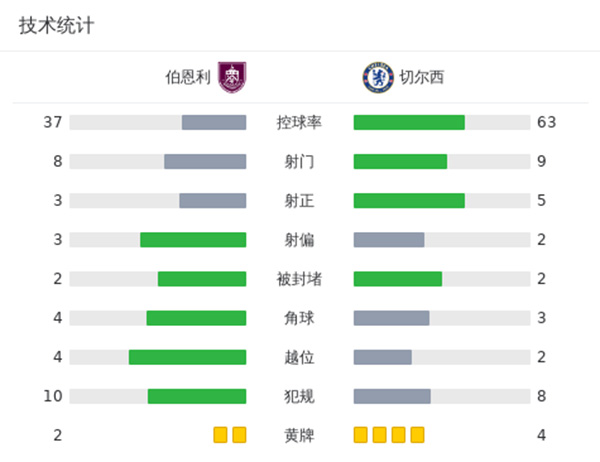600x462 pixels.
Task: Click Chelsea's green 控球率 bar
Action: pos(409,123)
